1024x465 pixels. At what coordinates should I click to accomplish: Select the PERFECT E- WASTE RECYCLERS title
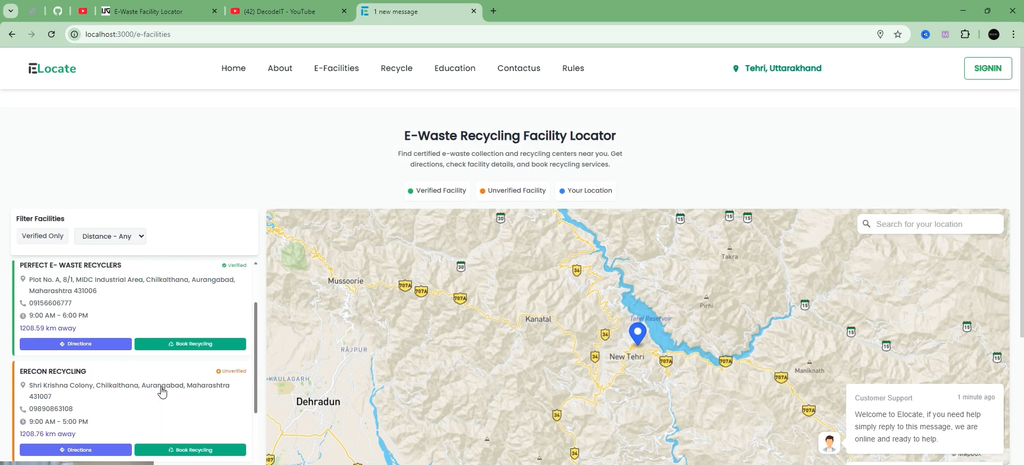(x=71, y=265)
